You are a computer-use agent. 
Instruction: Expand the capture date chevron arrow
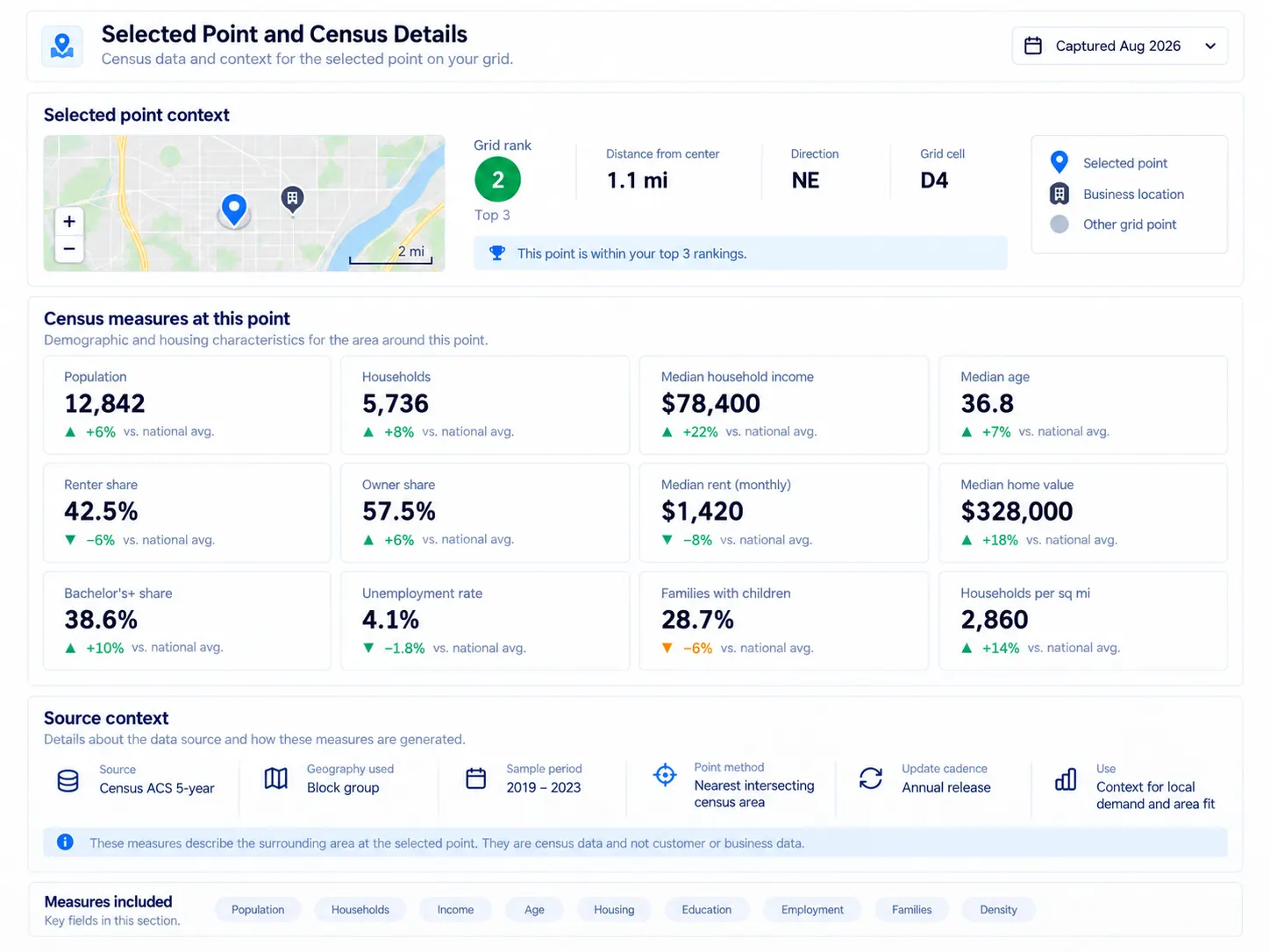coord(1210,46)
